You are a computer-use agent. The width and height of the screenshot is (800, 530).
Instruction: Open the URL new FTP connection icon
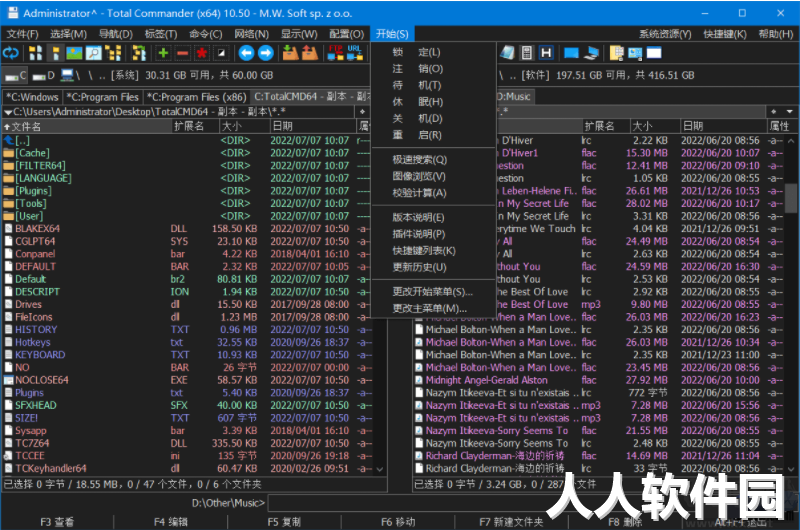(x=355, y=53)
